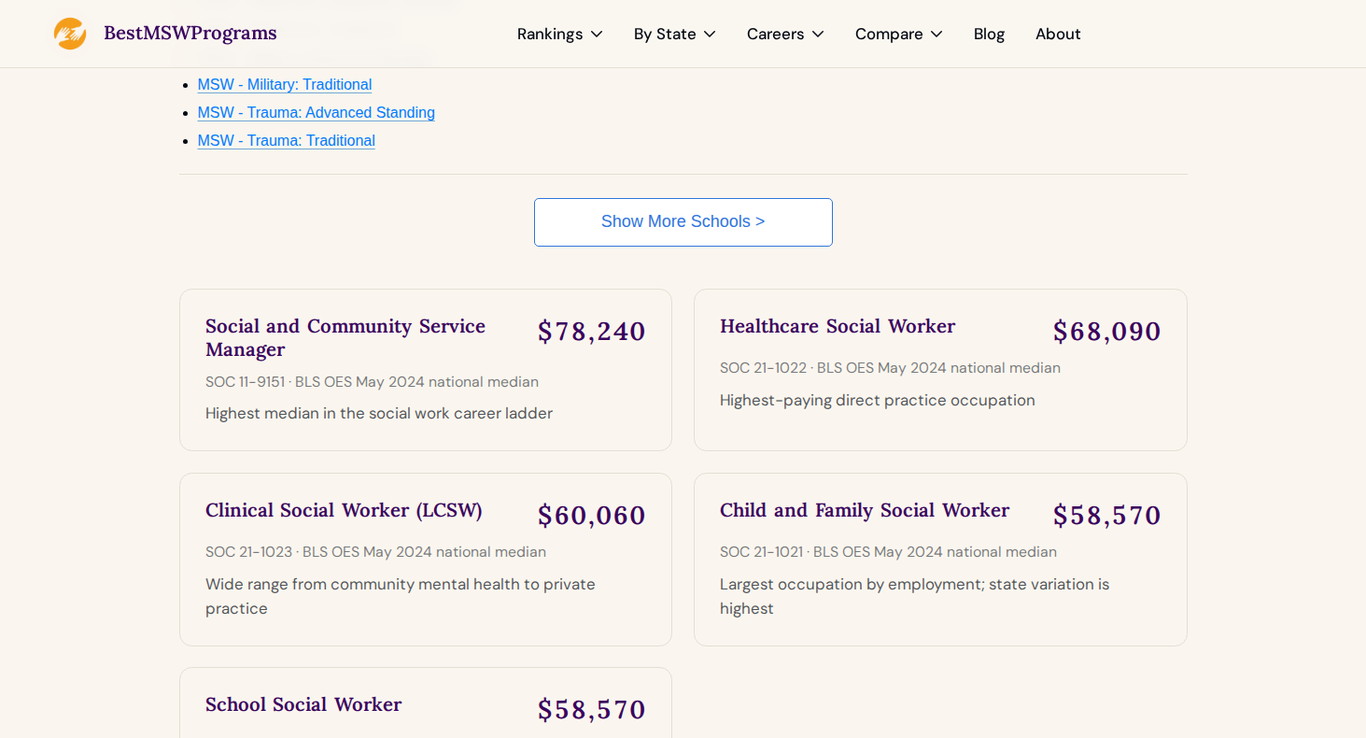The height and width of the screenshot is (738, 1366).
Task: Expand the Compare chevron arrow
Action: click(x=937, y=34)
